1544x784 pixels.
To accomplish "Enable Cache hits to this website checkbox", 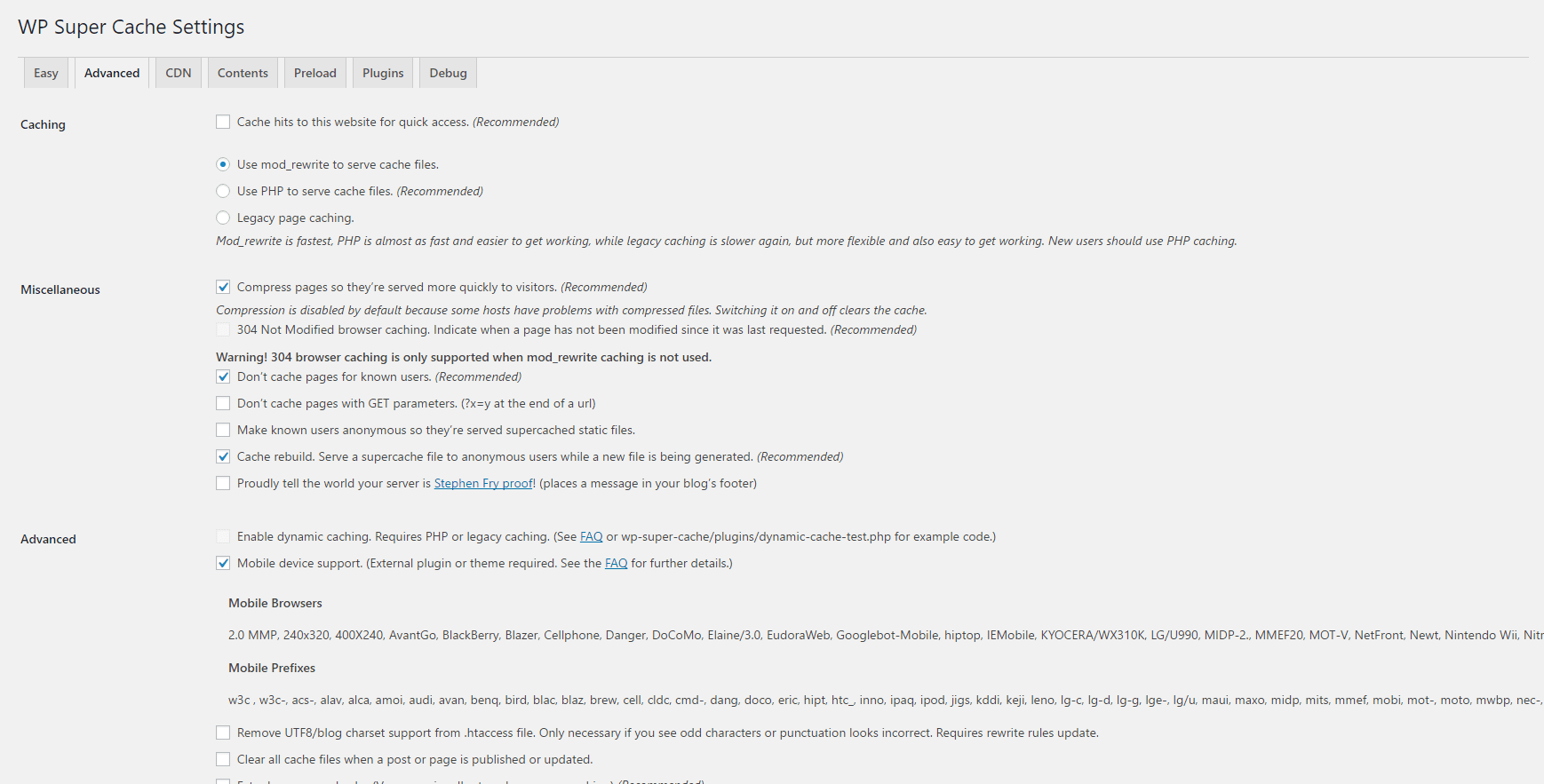I will pyautogui.click(x=223, y=122).
